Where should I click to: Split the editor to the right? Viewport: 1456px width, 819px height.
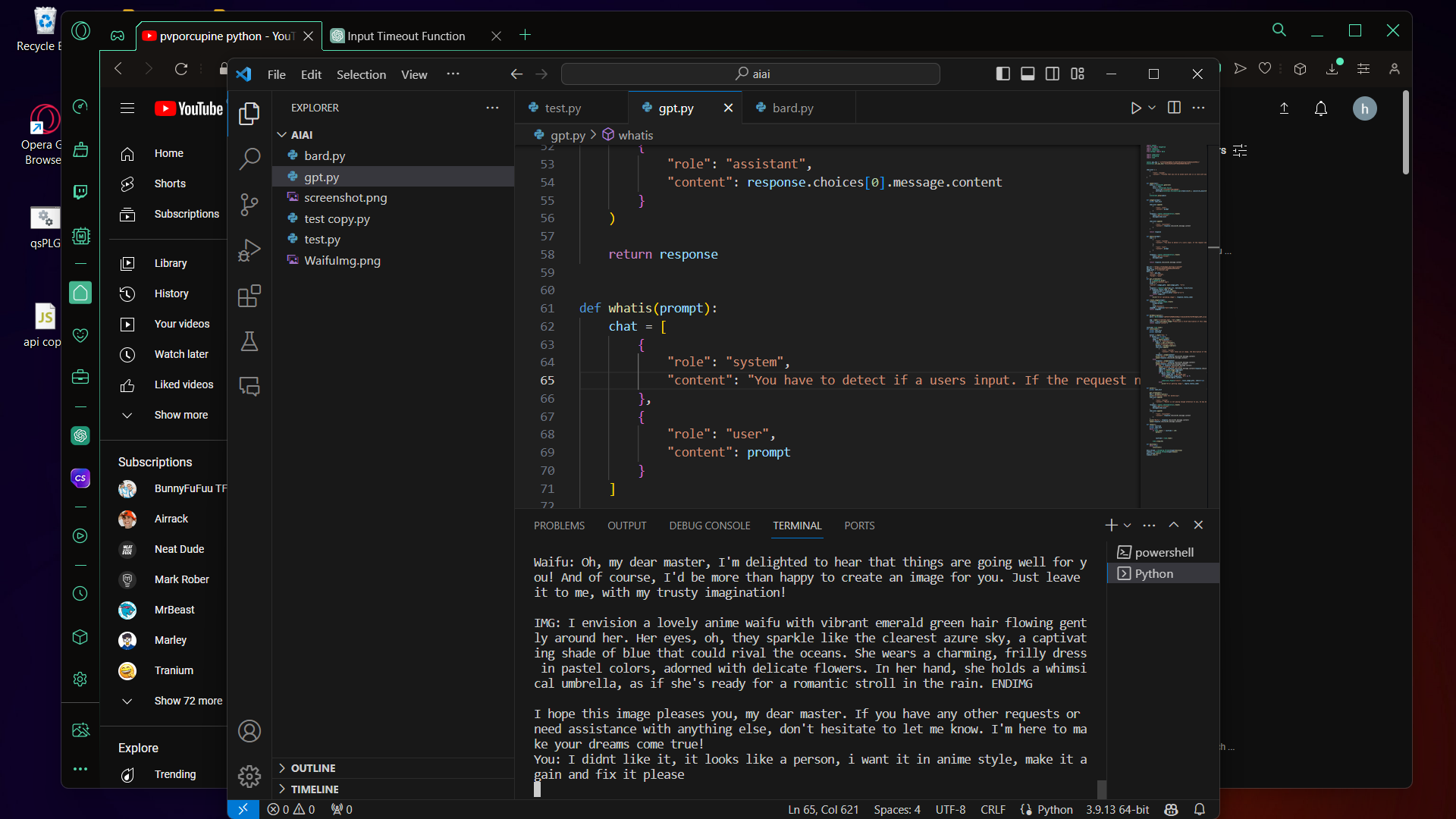click(x=1174, y=108)
